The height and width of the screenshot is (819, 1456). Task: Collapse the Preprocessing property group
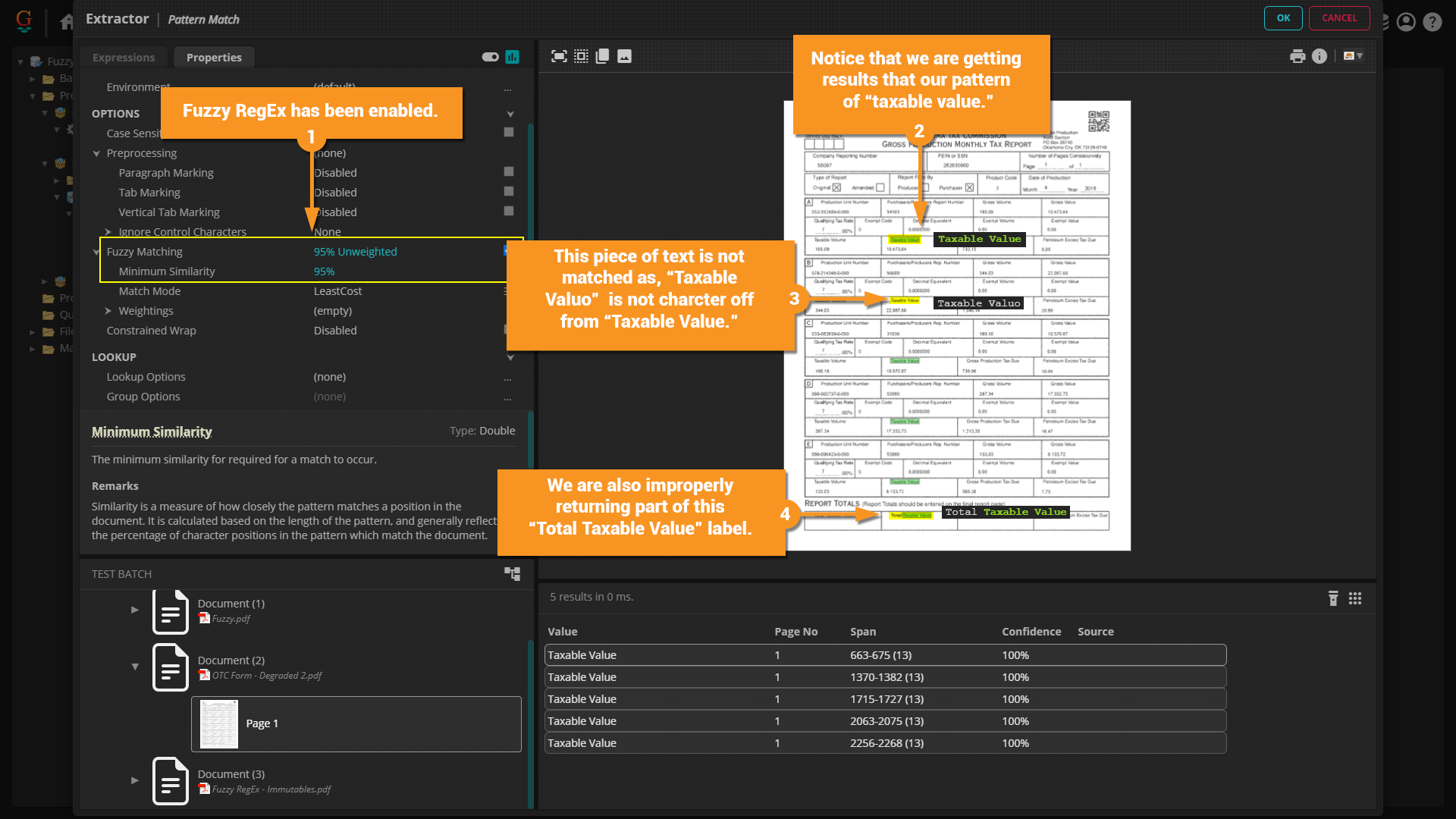coord(96,153)
